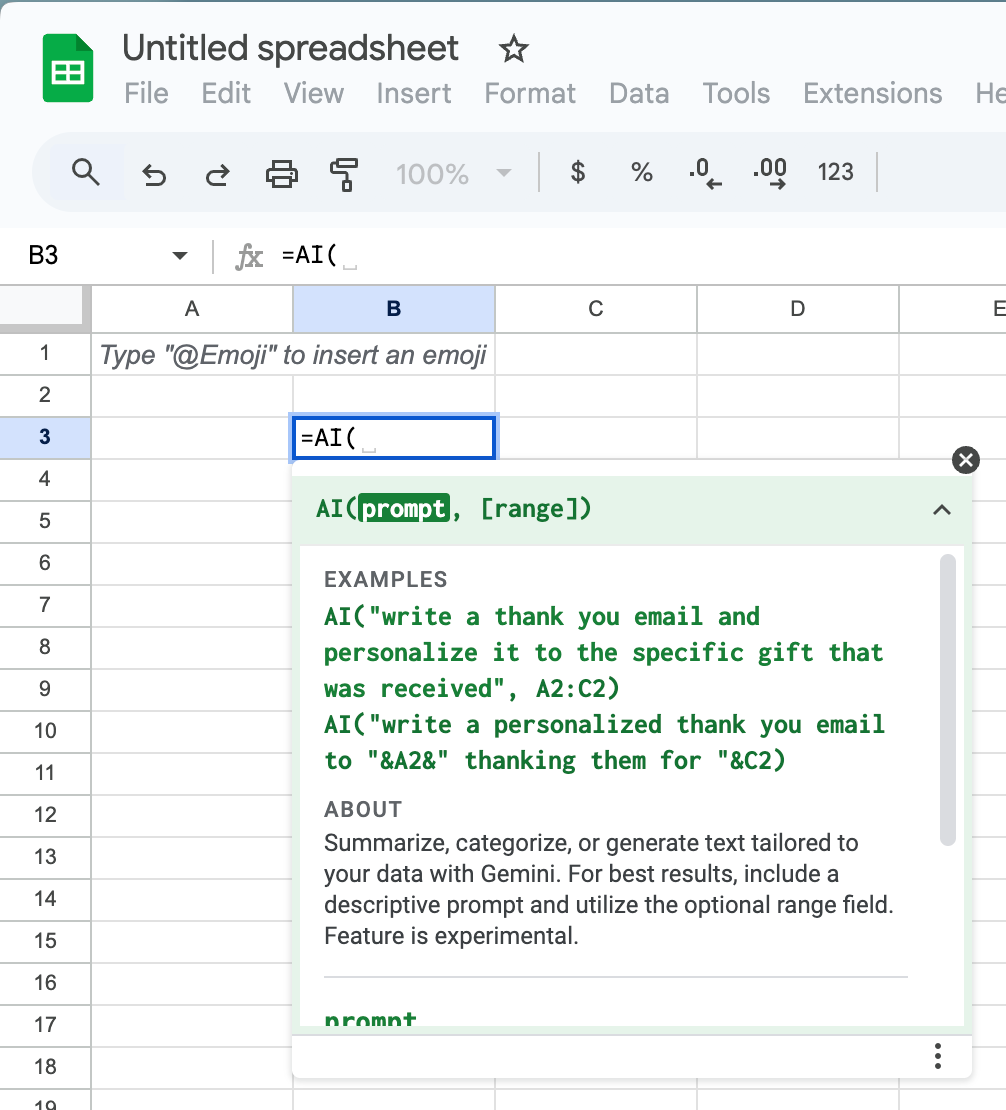Open the Extensions menu

click(x=872, y=93)
